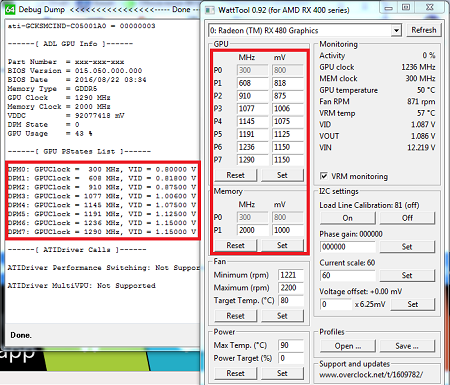Click the overclock.net support link

coord(371,375)
